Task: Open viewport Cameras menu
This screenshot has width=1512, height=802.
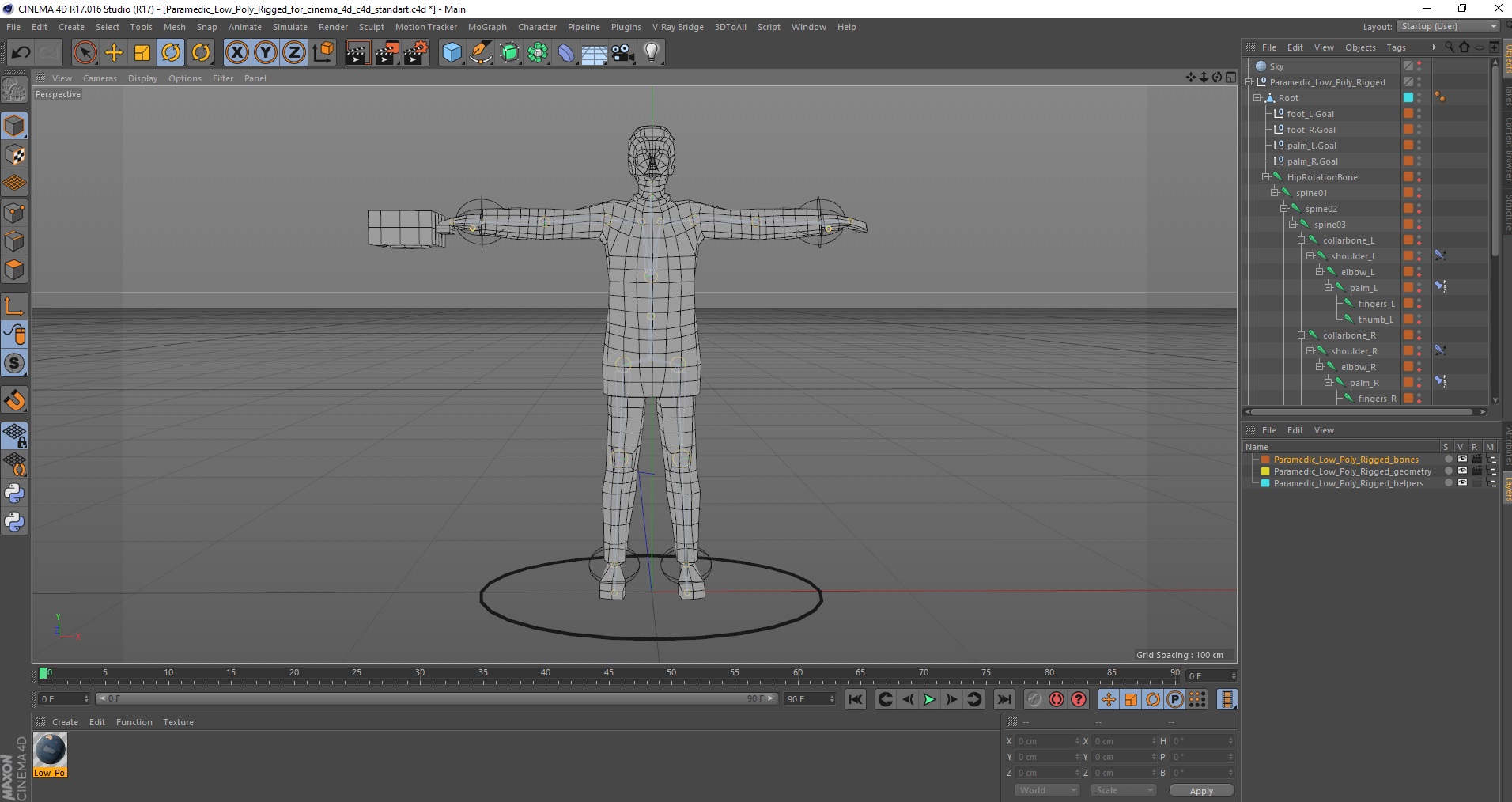Action: tap(100, 78)
